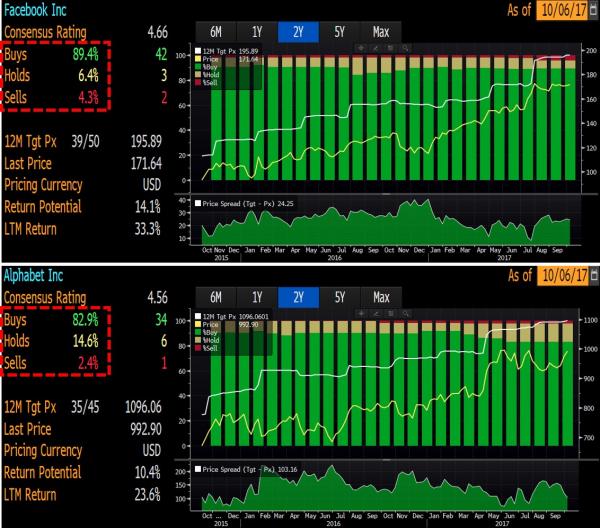Click the pencil annotate icon in Alphabet chart toolbar
Screen dimensions: 600x528
coord(376,314)
